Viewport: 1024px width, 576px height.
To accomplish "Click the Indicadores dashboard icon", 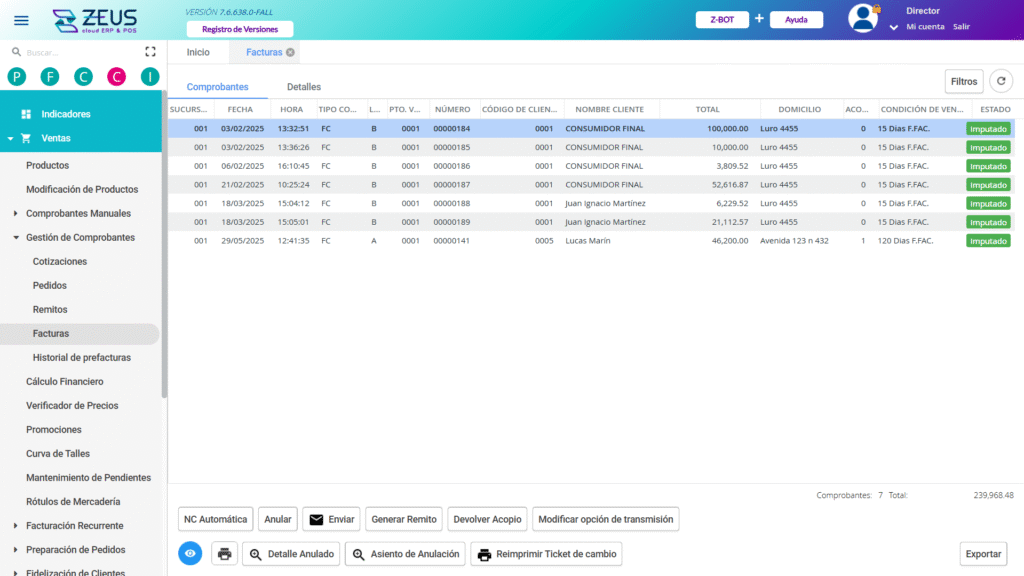I will point(26,114).
